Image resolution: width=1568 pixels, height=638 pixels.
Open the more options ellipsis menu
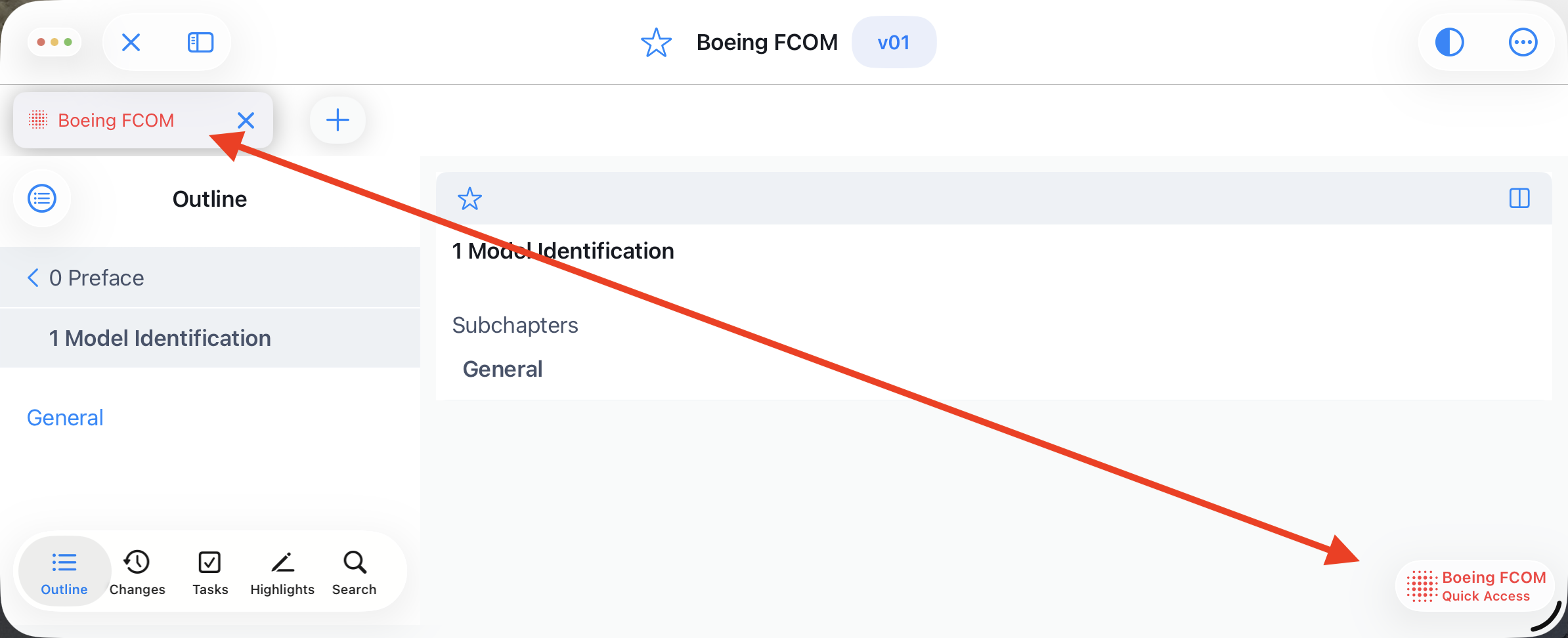pos(1523,43)
